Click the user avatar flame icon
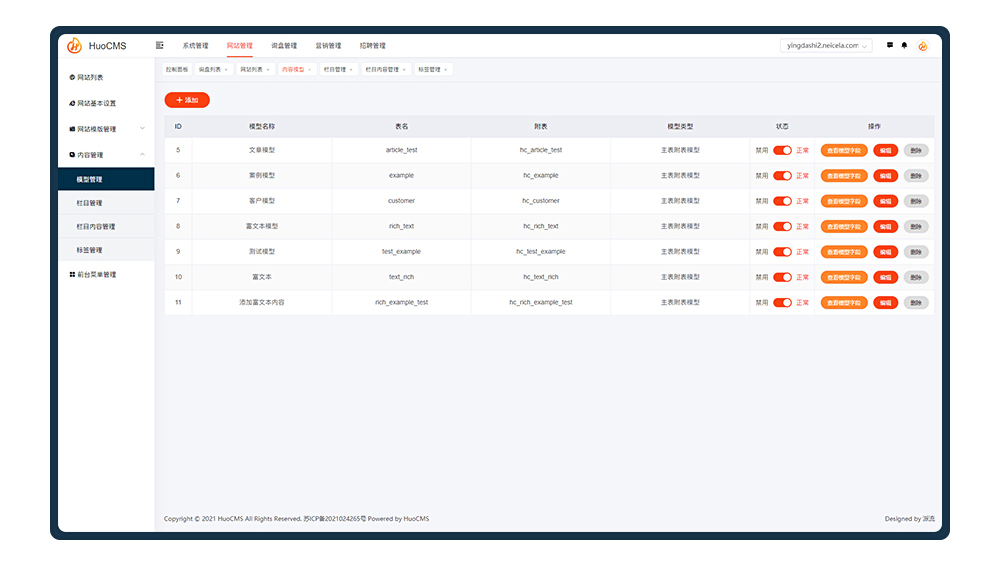Viewport: 1000px width, 564px height. pyautogui.click(x=923, y=46)
